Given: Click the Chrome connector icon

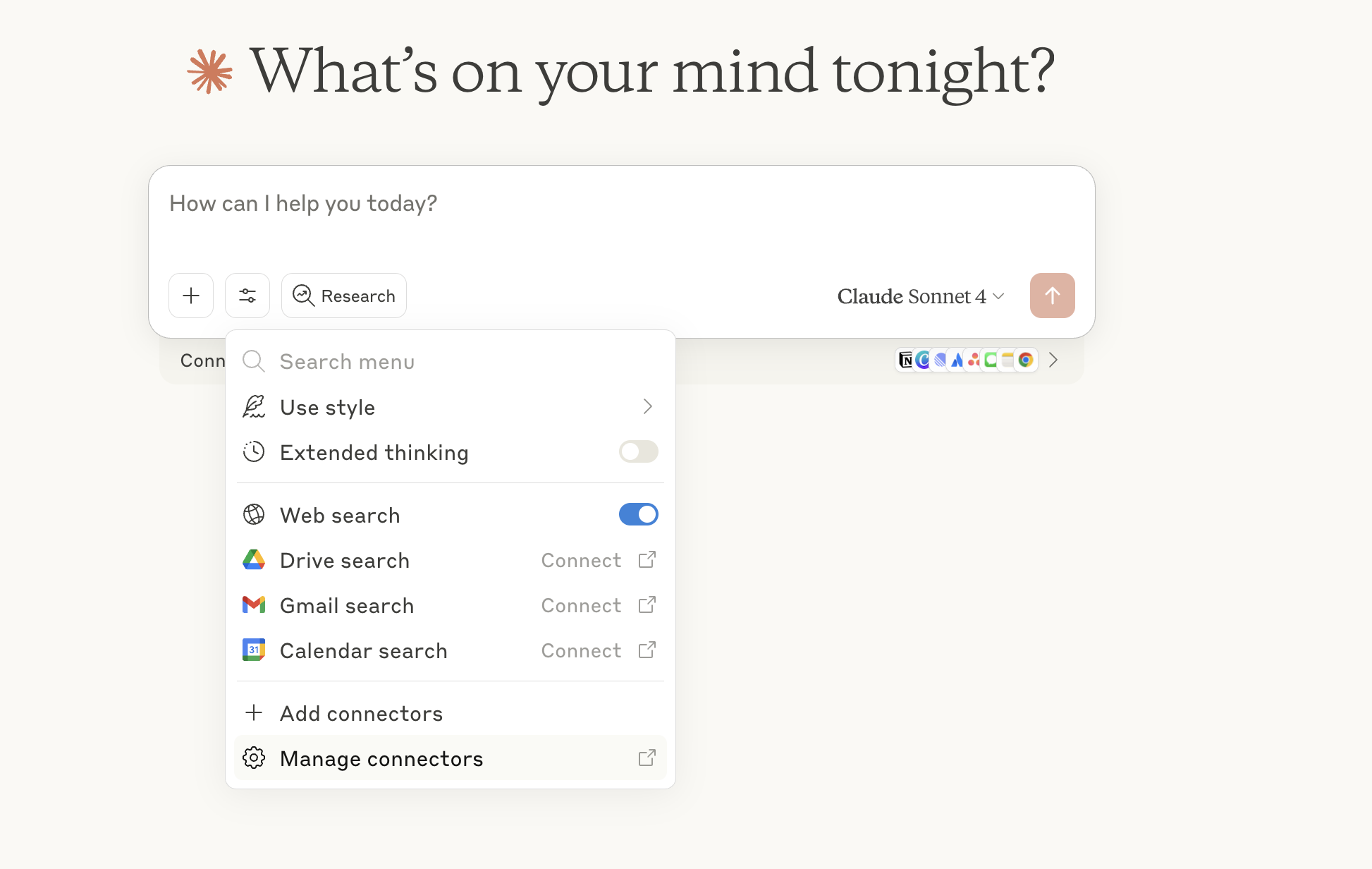Looking at the screenshot, I should coord(1027,360).
